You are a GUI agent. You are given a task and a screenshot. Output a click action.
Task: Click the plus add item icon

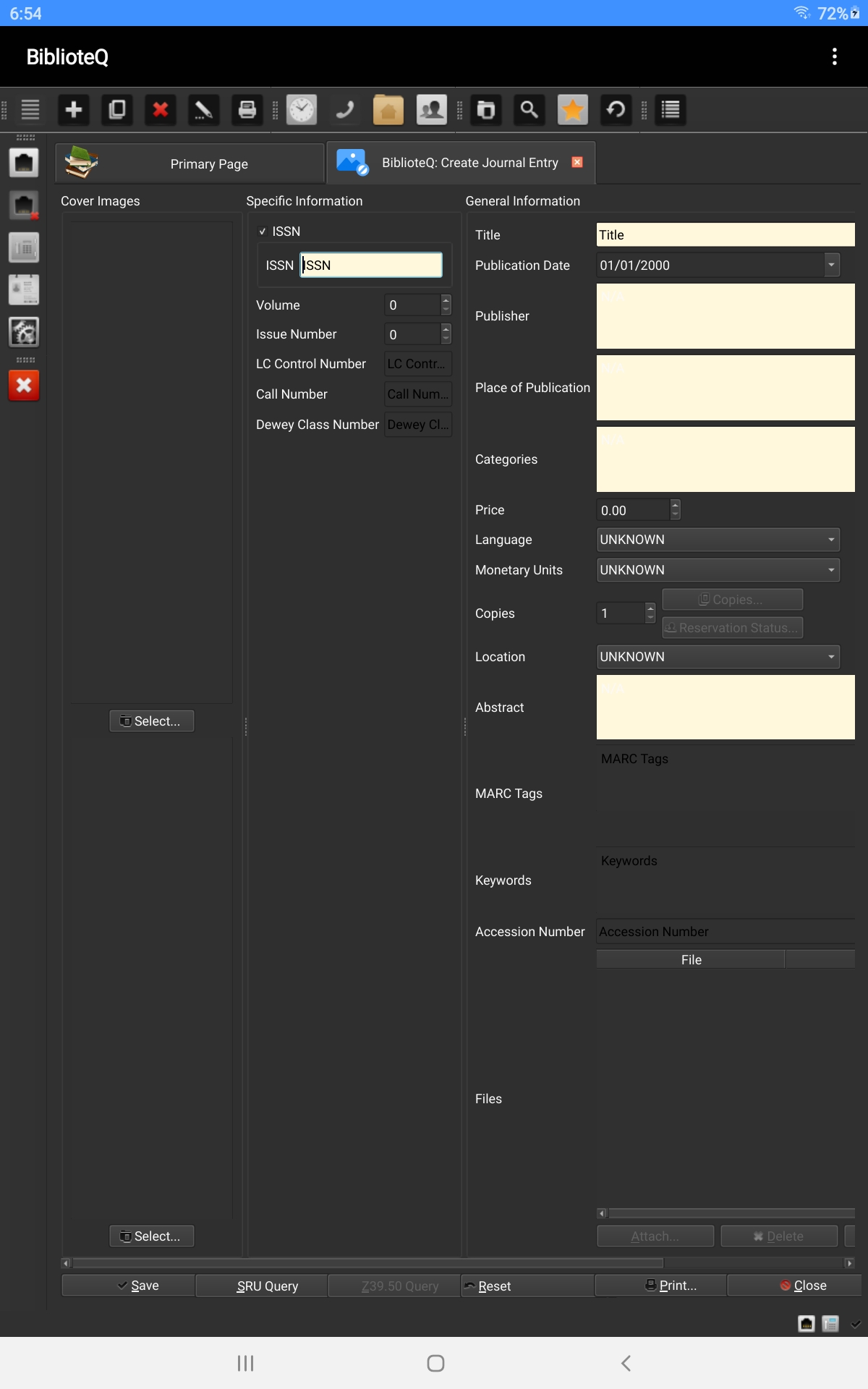pyautogui.click(x=74, y=110)
